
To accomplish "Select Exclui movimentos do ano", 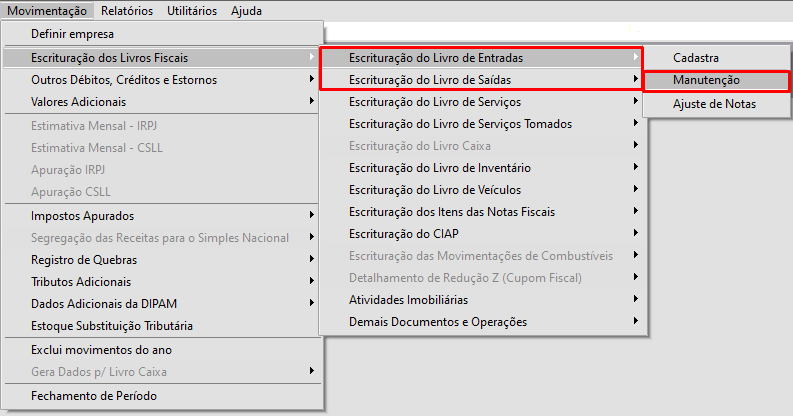I will 163,350.
